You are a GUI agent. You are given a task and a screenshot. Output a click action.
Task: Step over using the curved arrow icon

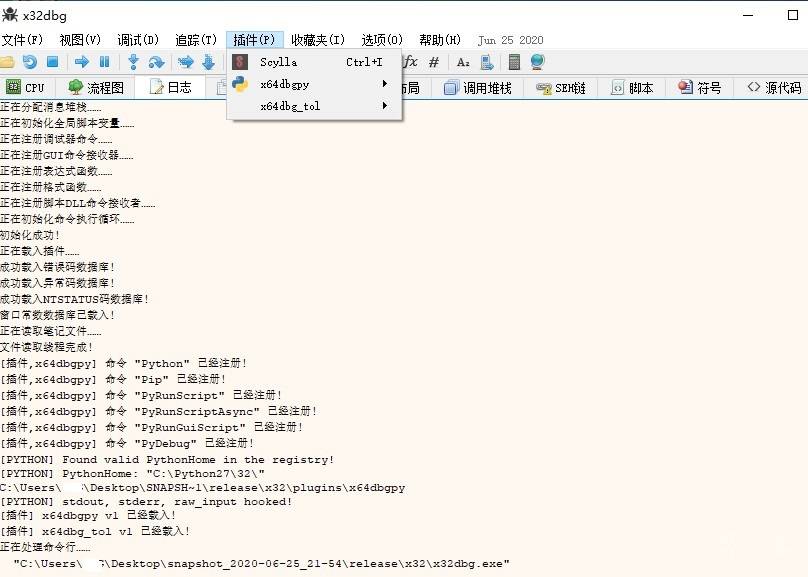point(156,62)
